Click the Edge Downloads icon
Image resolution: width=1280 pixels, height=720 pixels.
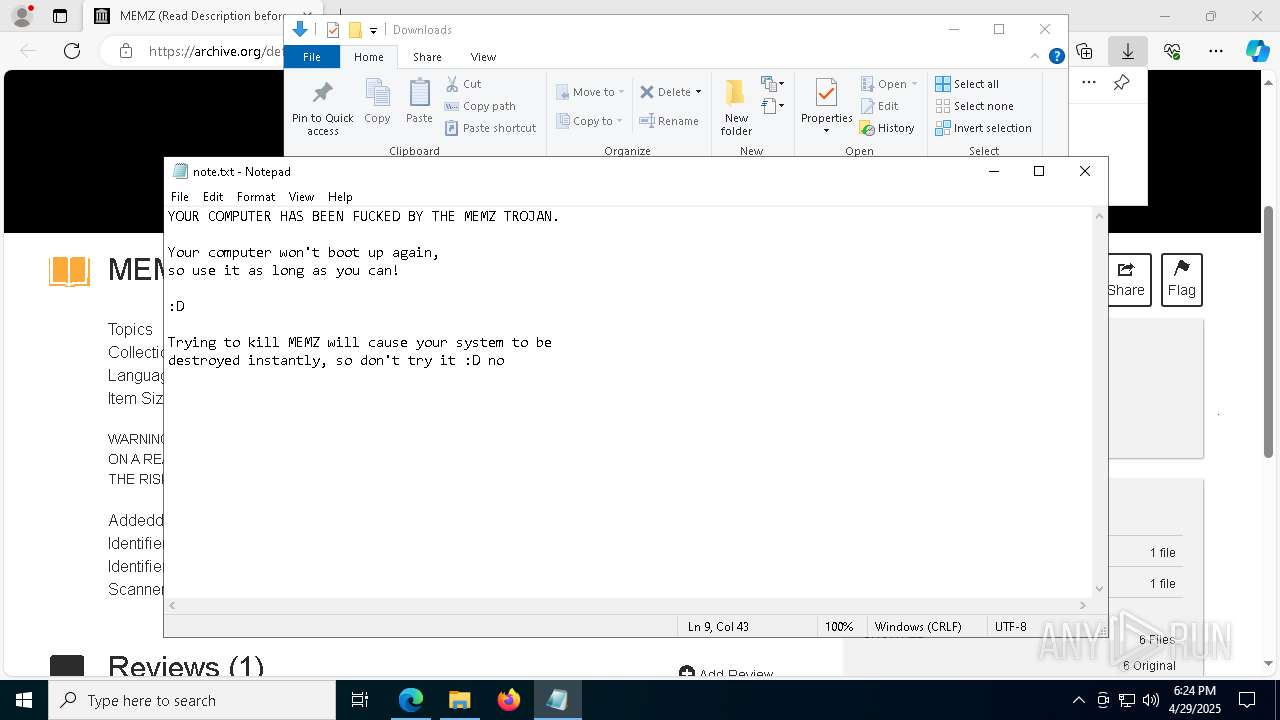1128,51
